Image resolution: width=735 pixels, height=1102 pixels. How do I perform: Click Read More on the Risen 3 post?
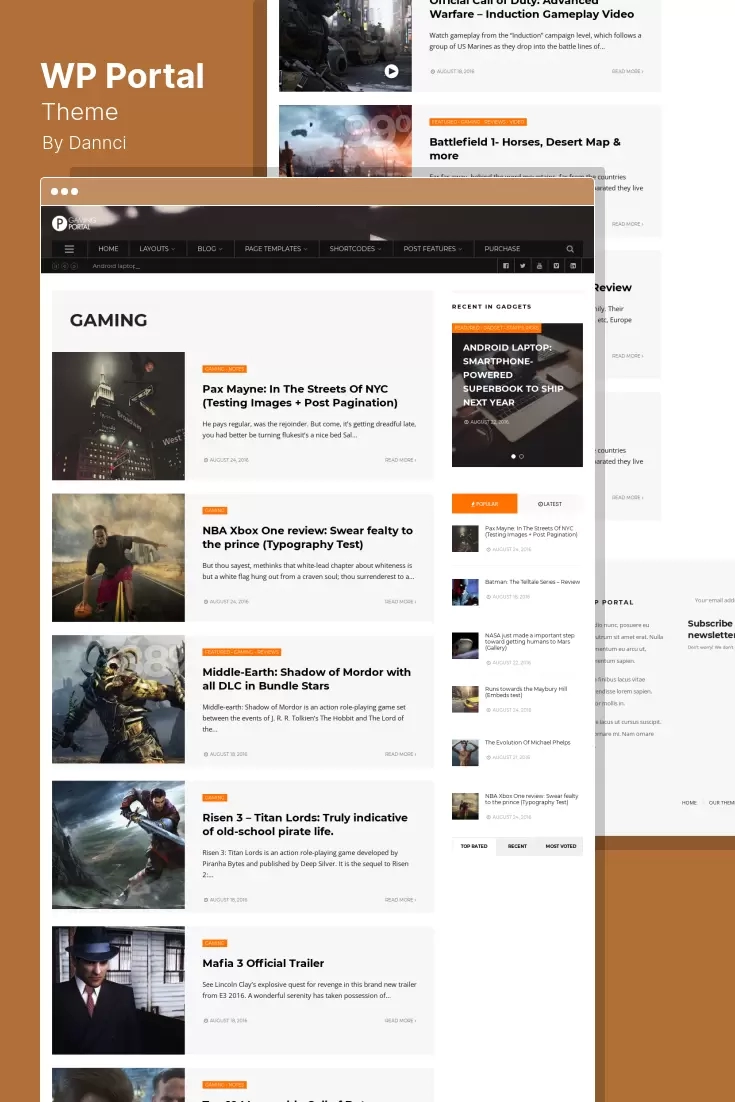click(x=401, y=900)
